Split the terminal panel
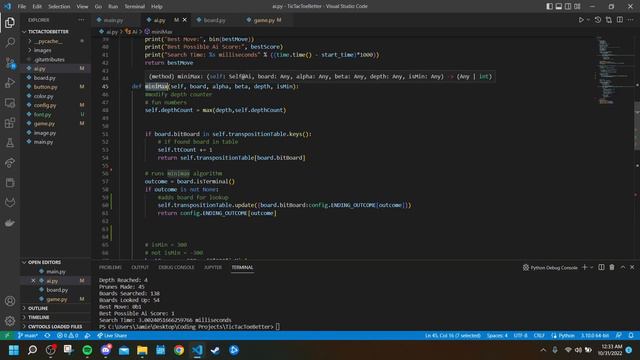Viewport: 640px width, 360px height. coord(601,267)
